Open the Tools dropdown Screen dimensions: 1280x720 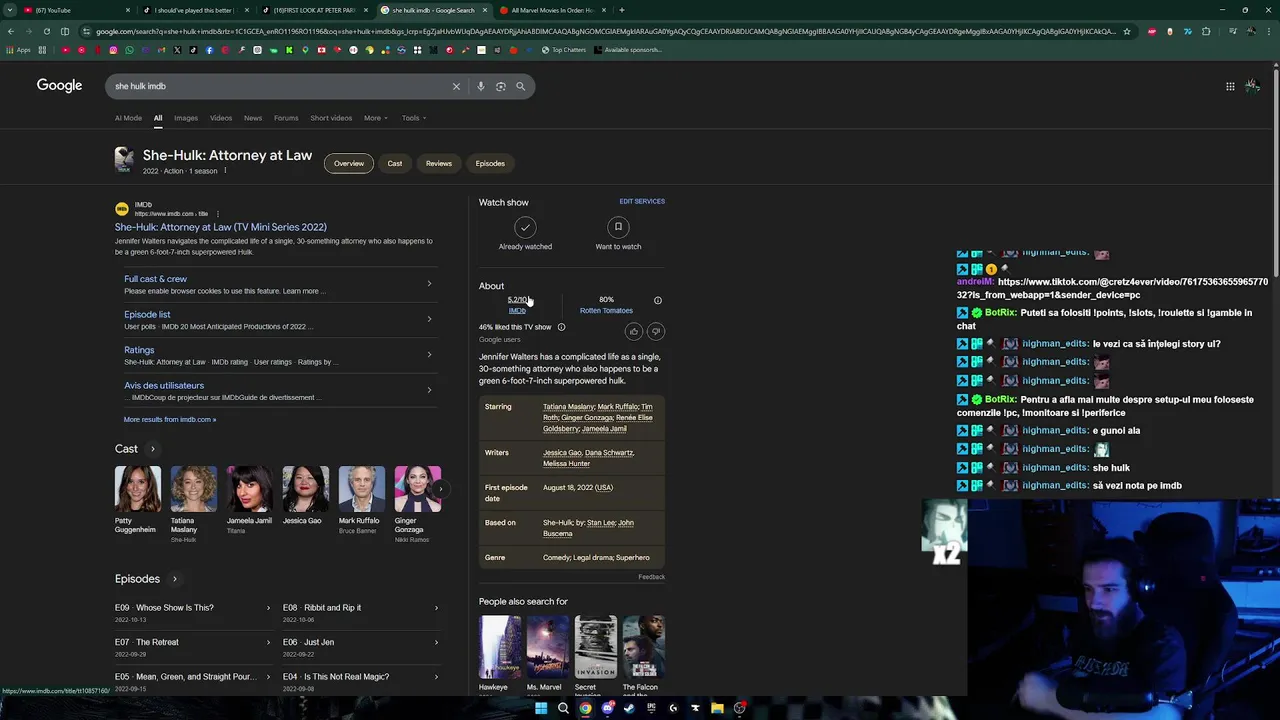(414, 118)
